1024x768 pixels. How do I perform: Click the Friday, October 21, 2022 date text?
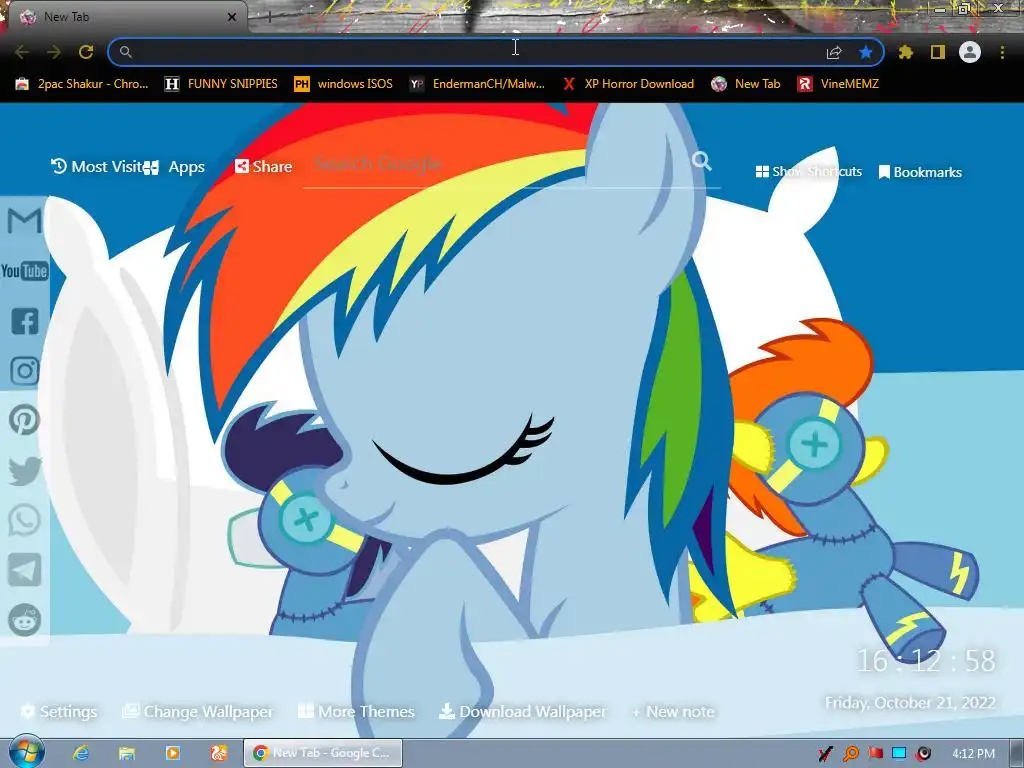[910, 703]
